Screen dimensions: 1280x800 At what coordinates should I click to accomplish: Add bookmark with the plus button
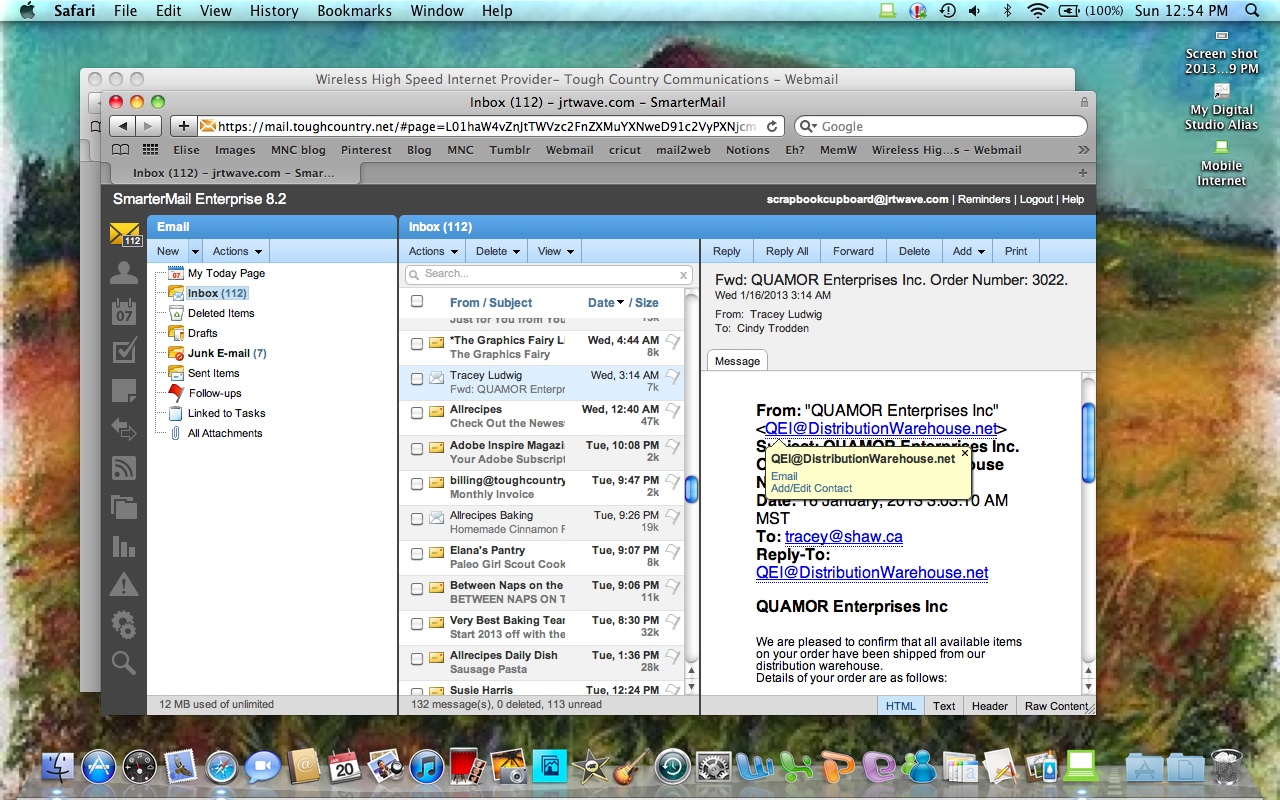click(183, 126)
